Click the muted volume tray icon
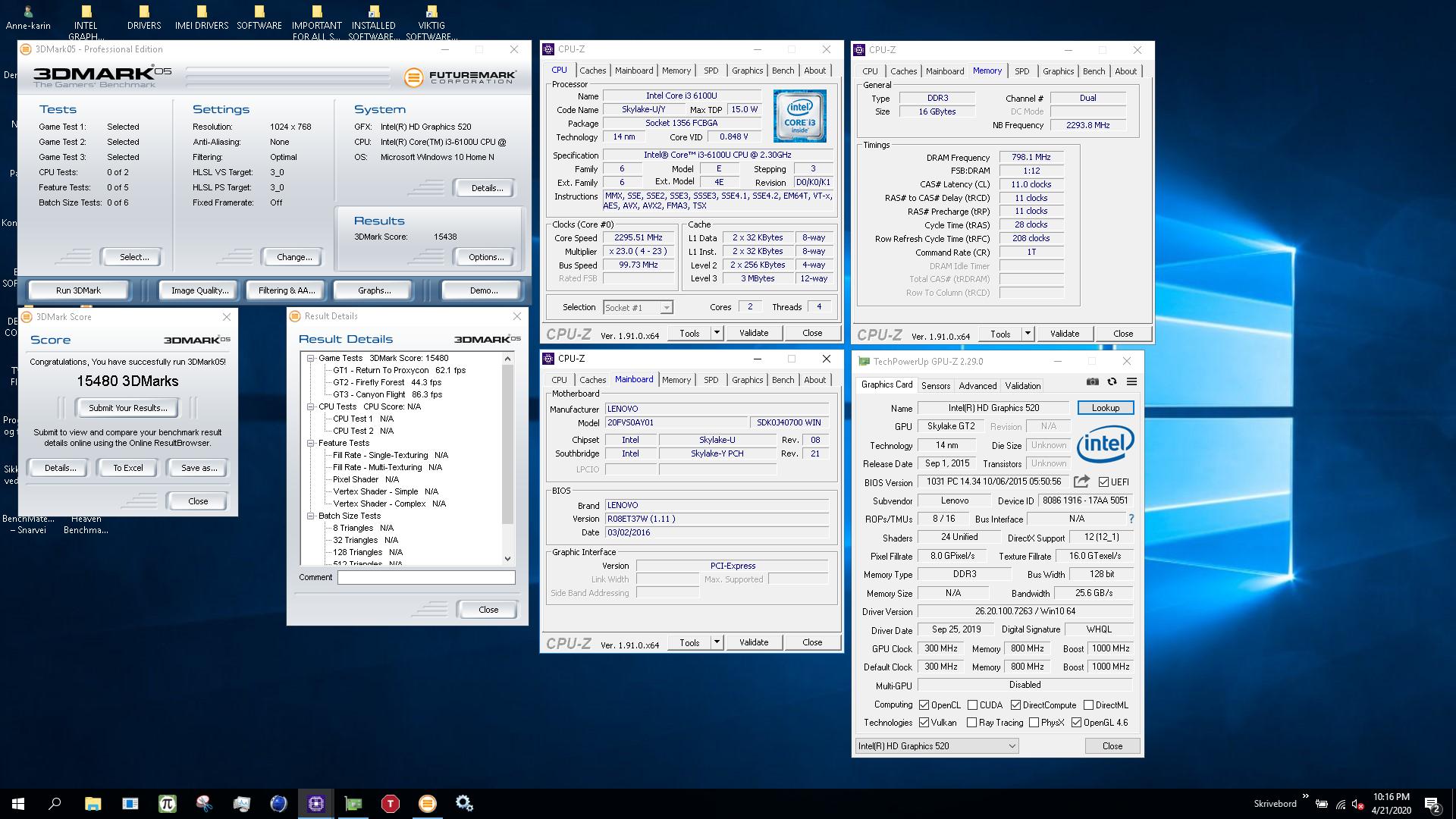Image resolution: width=1456 pixels, height=819 pixels. pos(1358,804)
